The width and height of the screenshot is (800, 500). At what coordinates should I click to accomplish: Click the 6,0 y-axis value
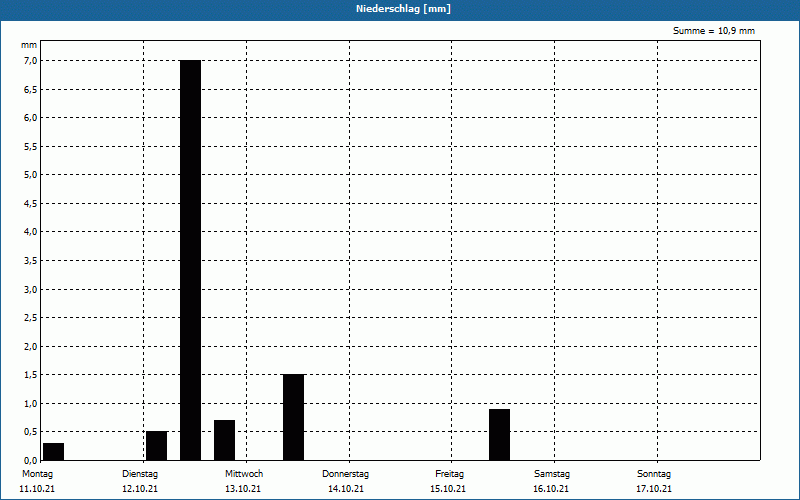[x=31, y=118]
